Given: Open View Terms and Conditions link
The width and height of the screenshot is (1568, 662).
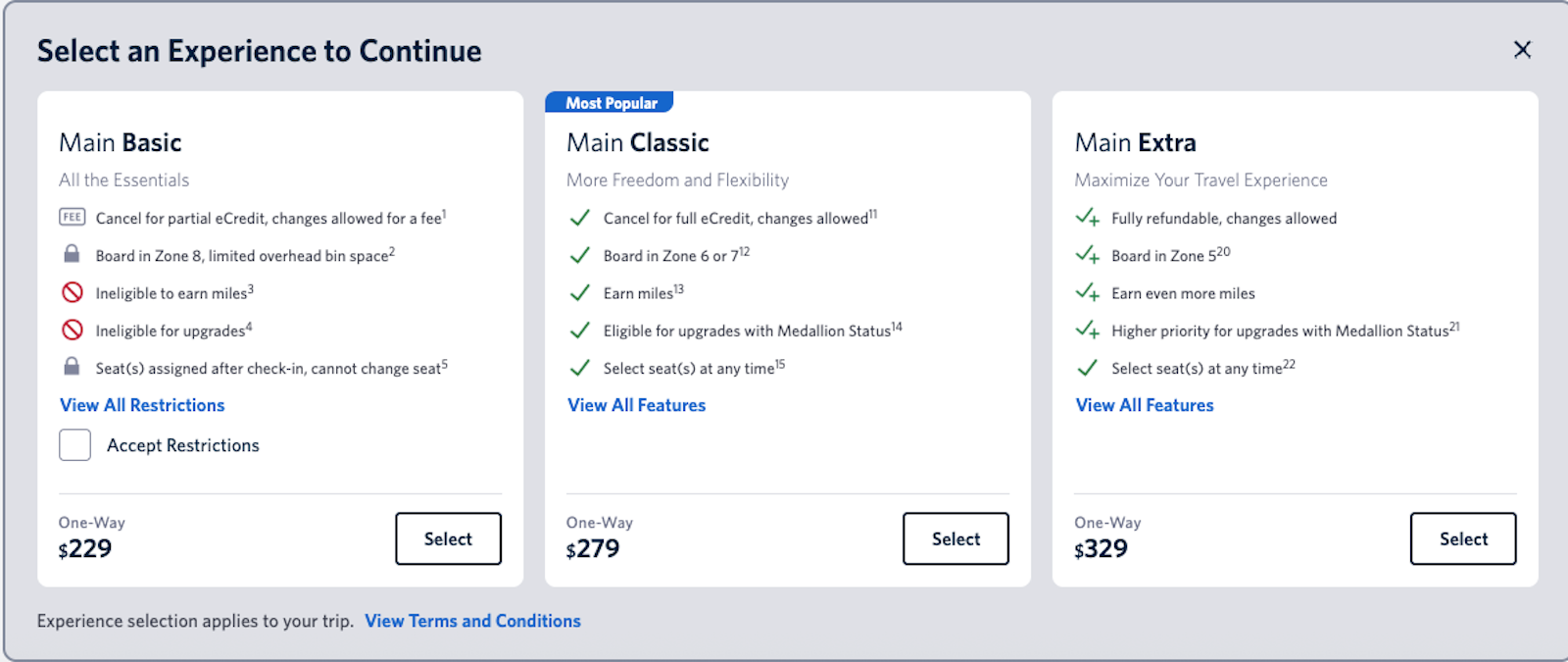Looking at the screenshot, I should pyautogui.click(x=472, y=621).
